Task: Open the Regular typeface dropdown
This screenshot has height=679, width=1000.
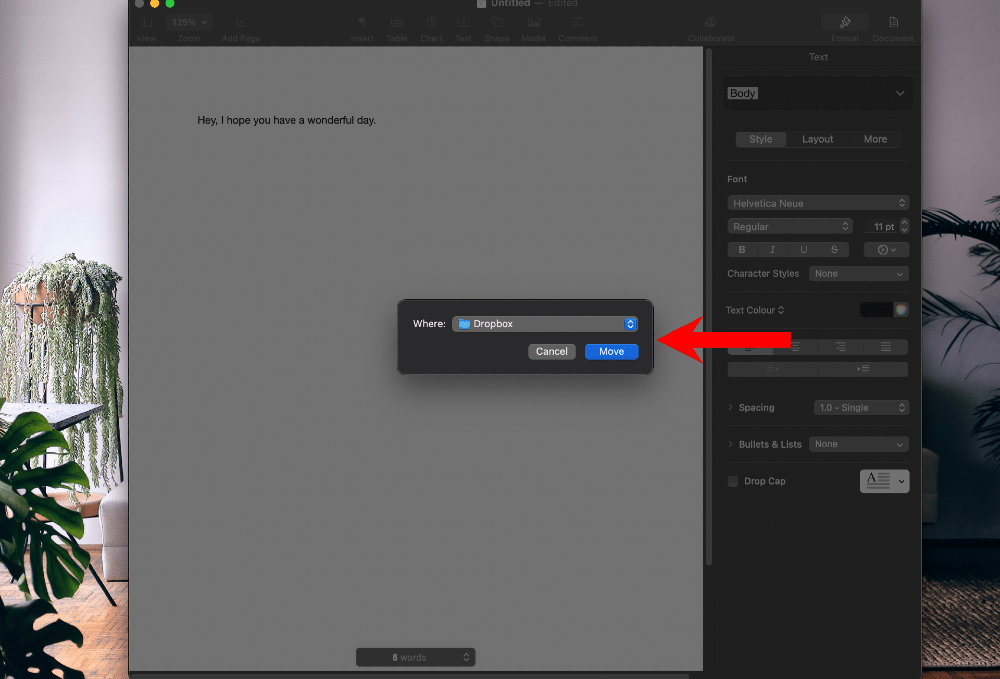Action: tap(790, 226)
